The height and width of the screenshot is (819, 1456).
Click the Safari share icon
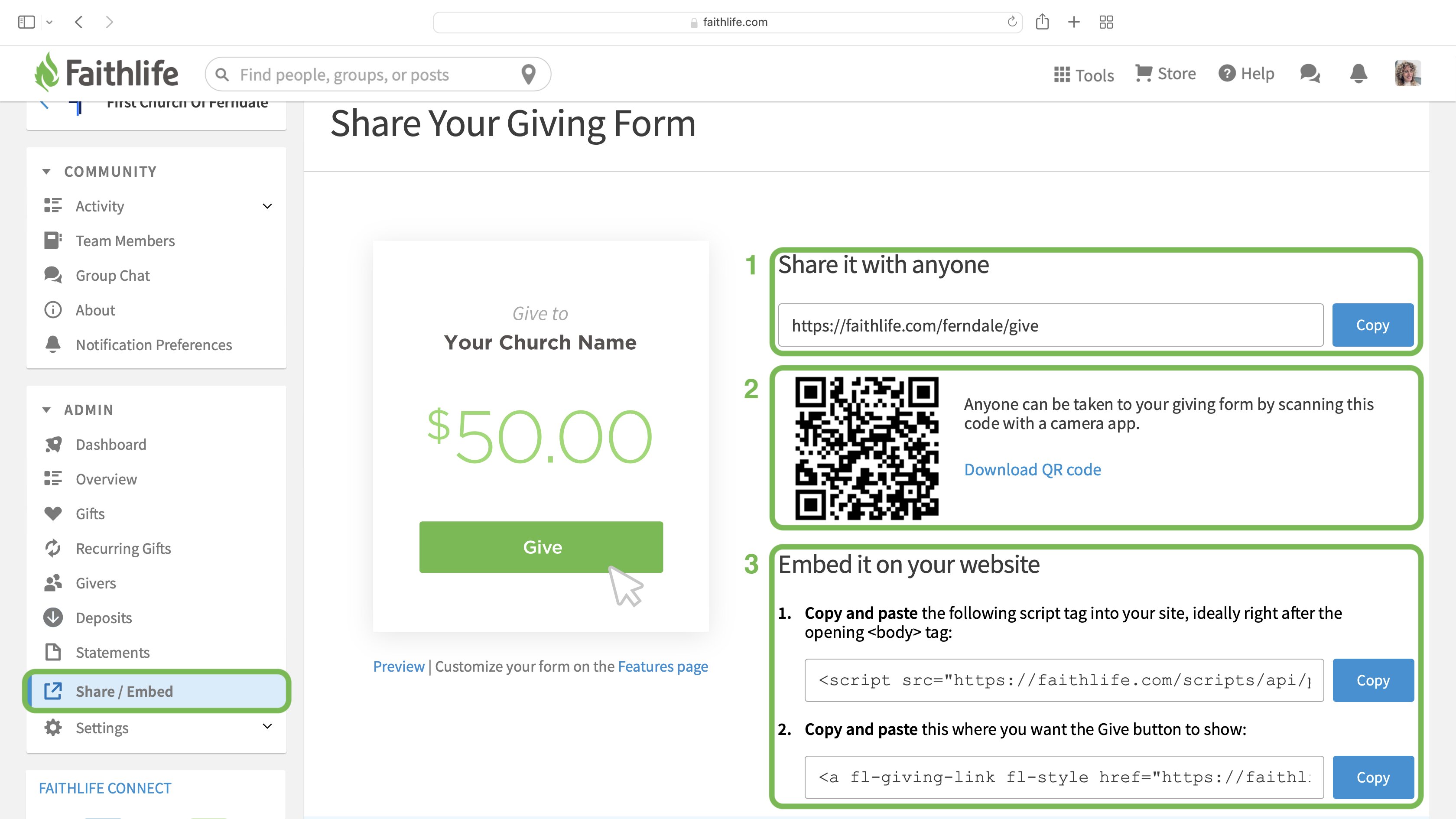[x=1042, y=22]
